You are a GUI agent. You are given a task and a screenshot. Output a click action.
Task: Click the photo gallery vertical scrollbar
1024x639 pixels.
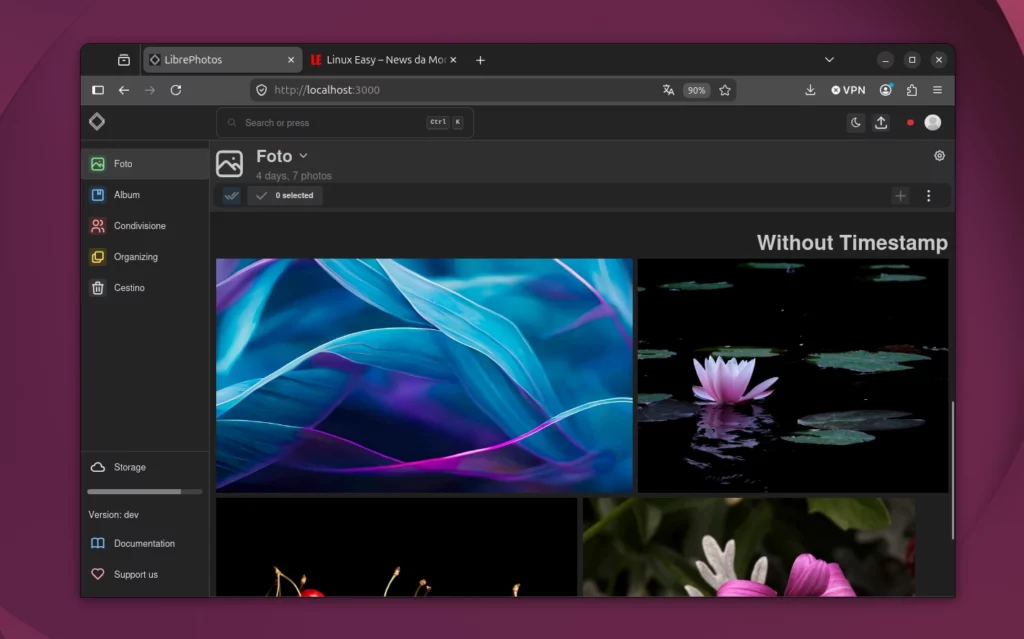tap(952, 470)
